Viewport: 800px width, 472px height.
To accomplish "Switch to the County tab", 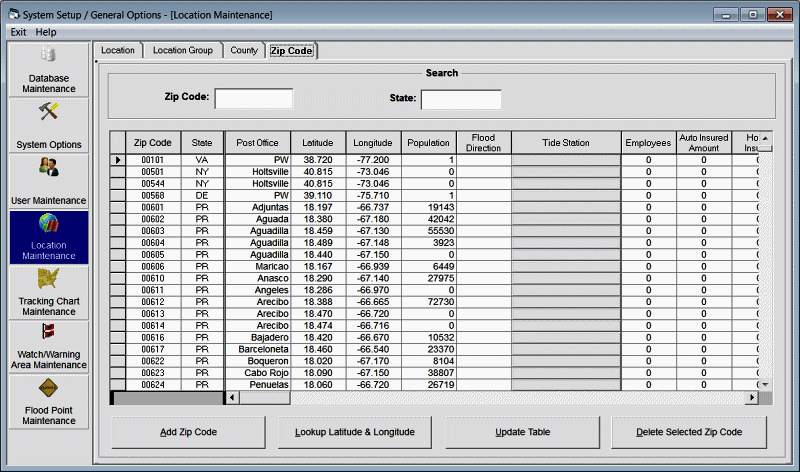I will pyautogui.click(x=243, y=50).
